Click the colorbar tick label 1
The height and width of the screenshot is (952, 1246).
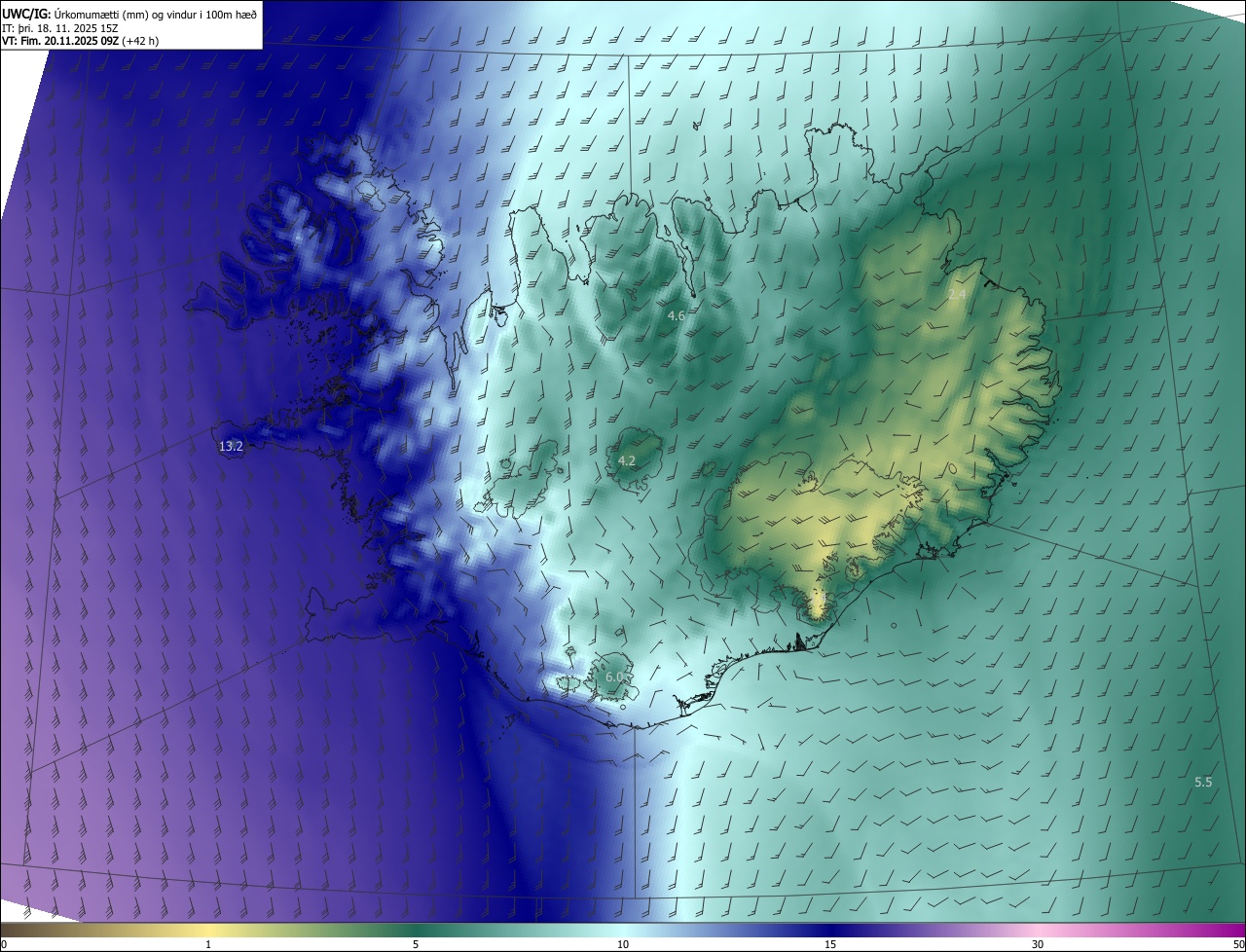208,944
